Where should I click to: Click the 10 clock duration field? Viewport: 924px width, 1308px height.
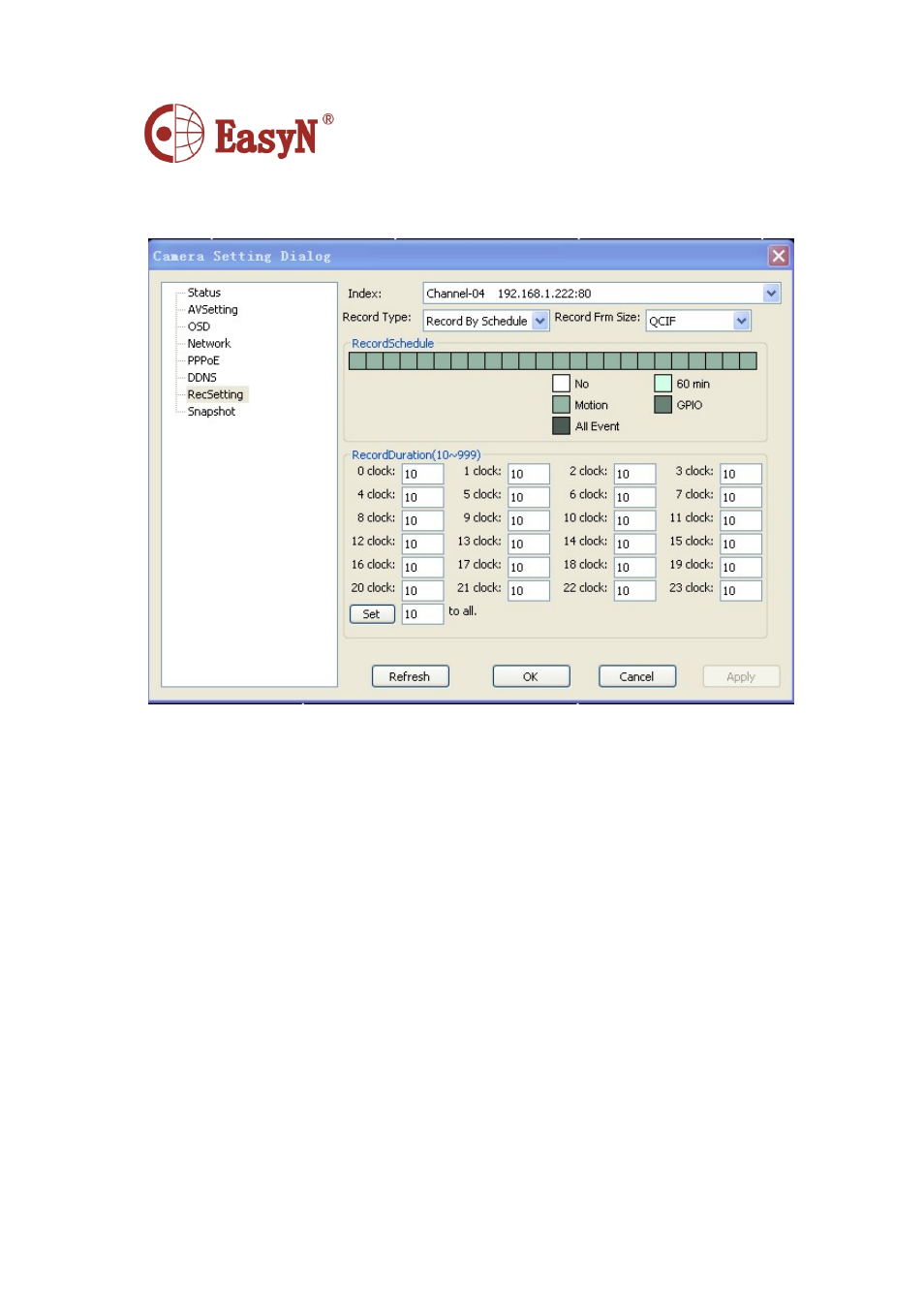[634, 520]
